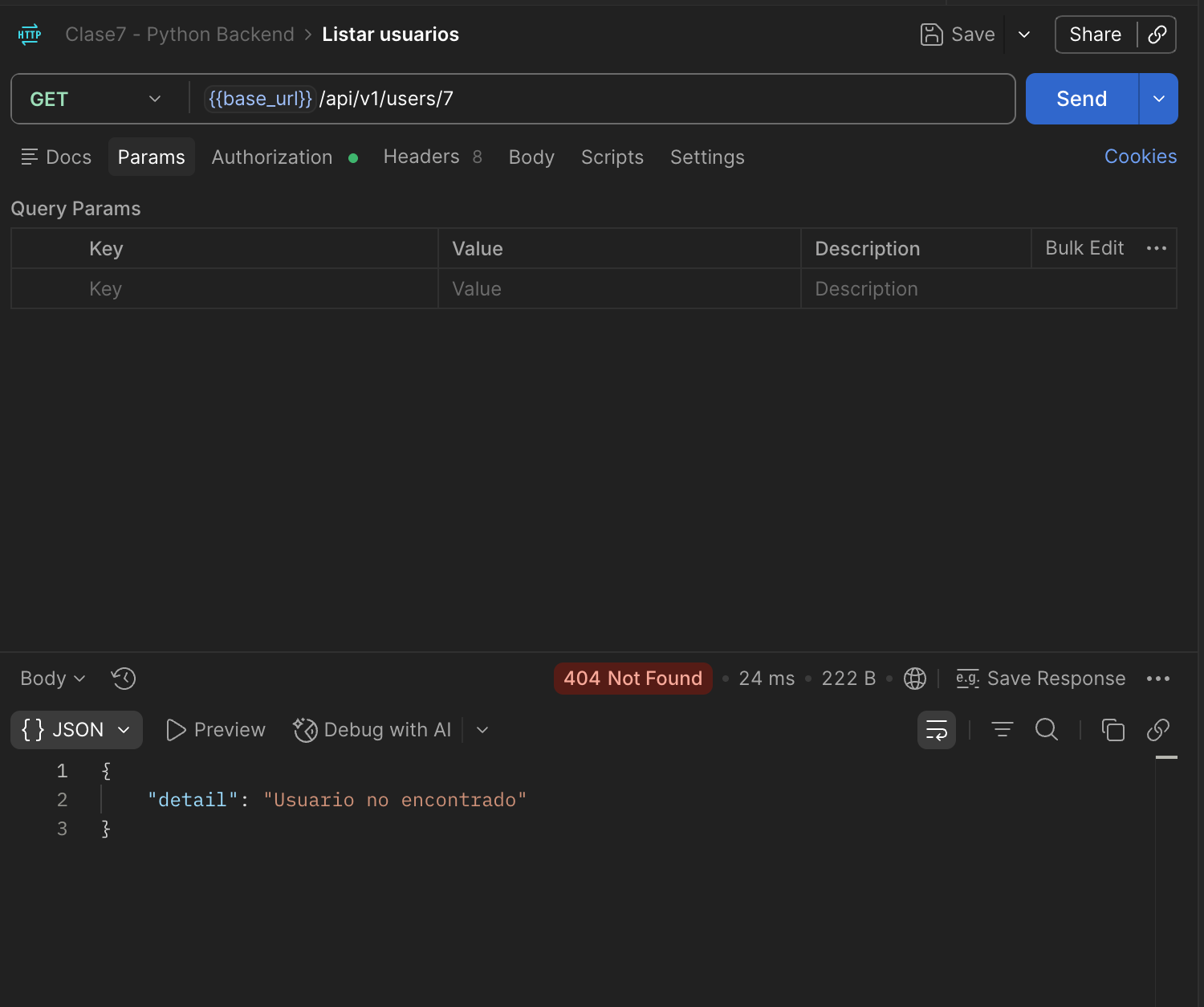Open response history clock icon

[x=124, y=679]
